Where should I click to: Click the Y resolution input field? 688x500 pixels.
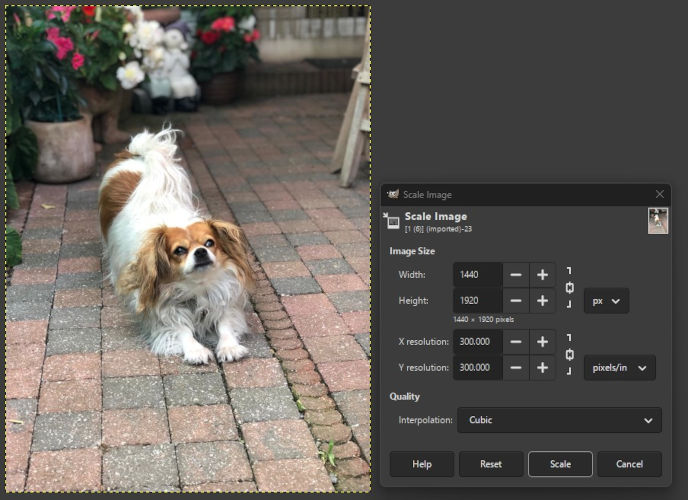[x=478, y=368]
